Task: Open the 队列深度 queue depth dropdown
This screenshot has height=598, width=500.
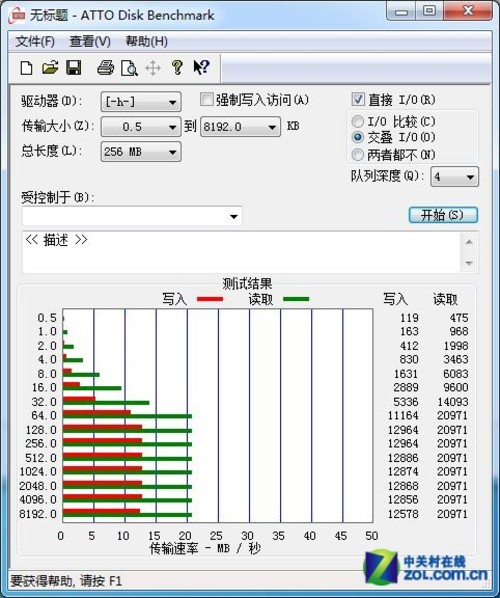Action: [x=454, y=177]
